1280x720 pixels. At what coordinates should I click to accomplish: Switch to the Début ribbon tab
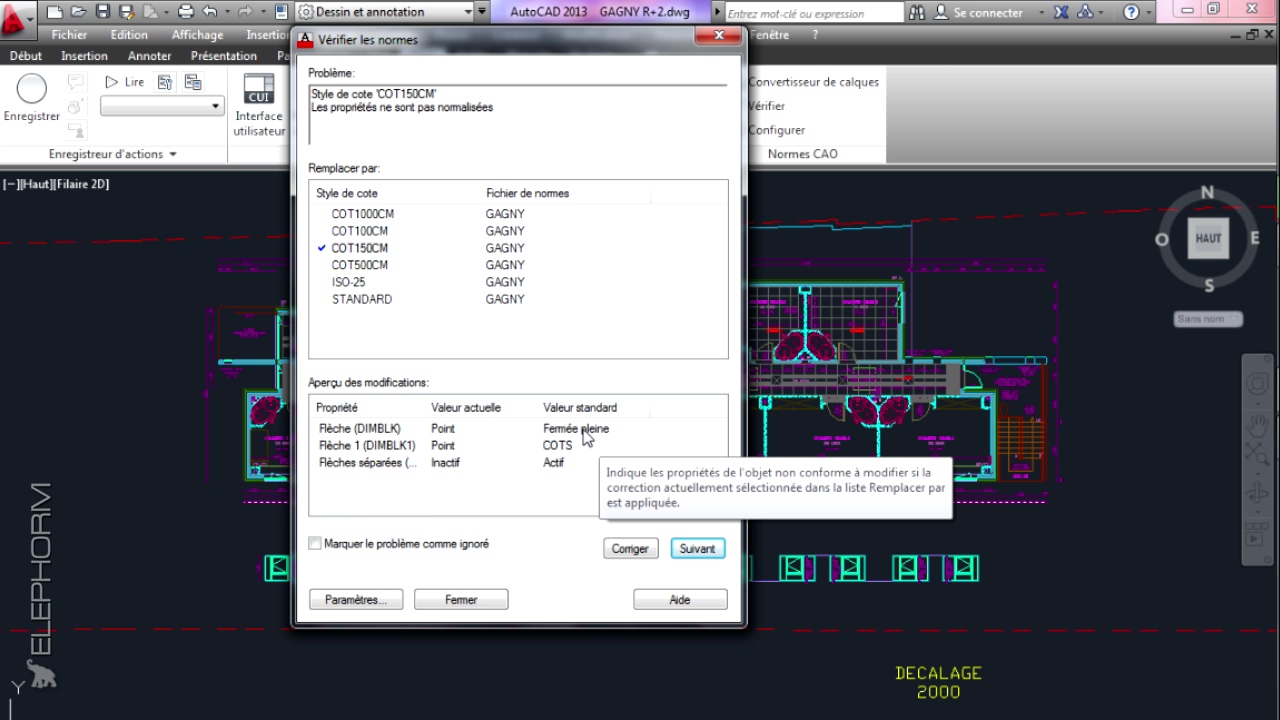pos(26,56)
